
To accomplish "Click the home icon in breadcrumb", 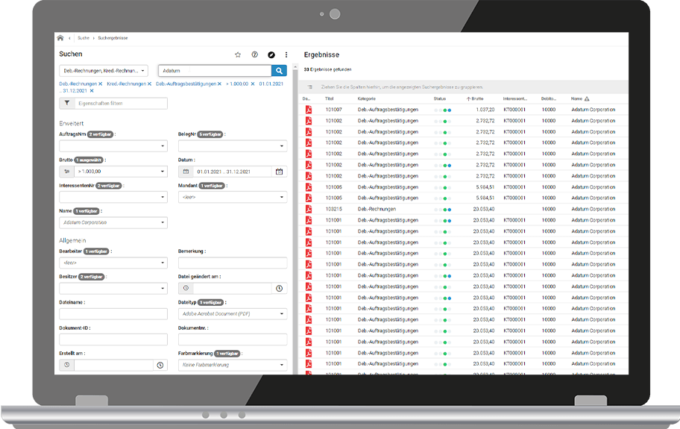I will pos(60,36).
